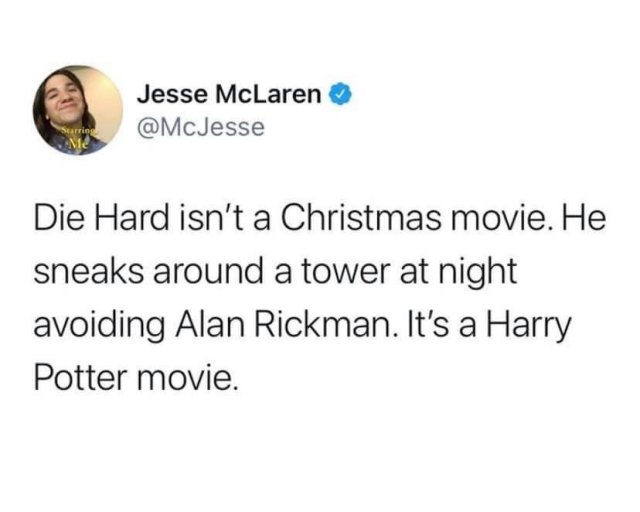
Task: Click "Harry" at end of third line
Action: point(527,327)
